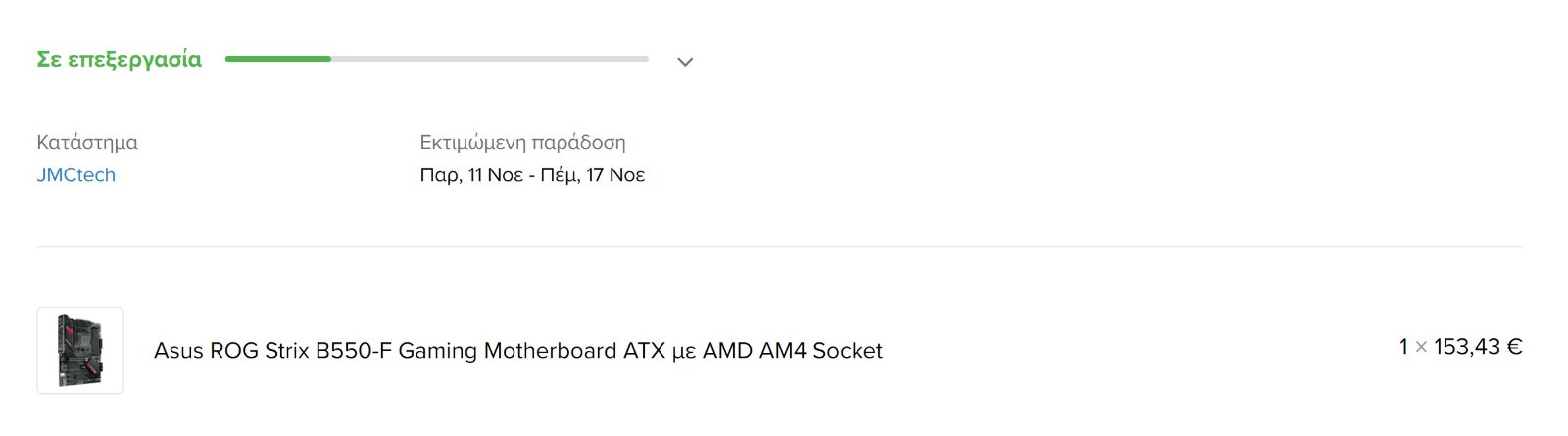1568x436 pixels.
Task: Click the 'Κατάστημα' label
Action: click(x=86, y=142)
